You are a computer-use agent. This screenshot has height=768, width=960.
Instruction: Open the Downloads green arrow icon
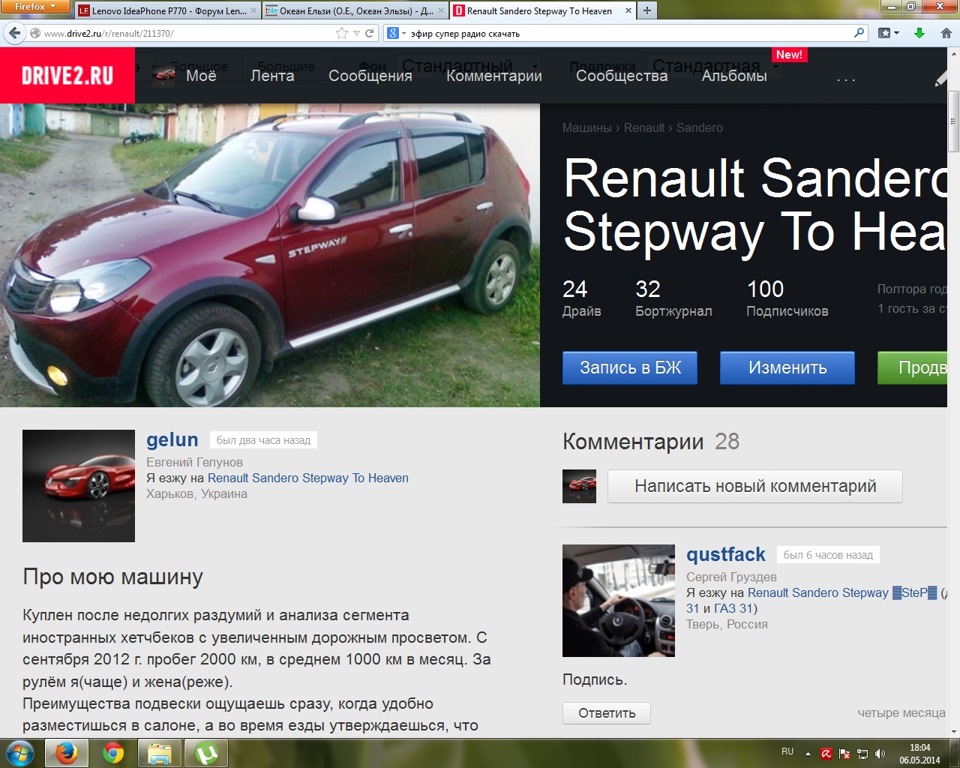point(919,33)
